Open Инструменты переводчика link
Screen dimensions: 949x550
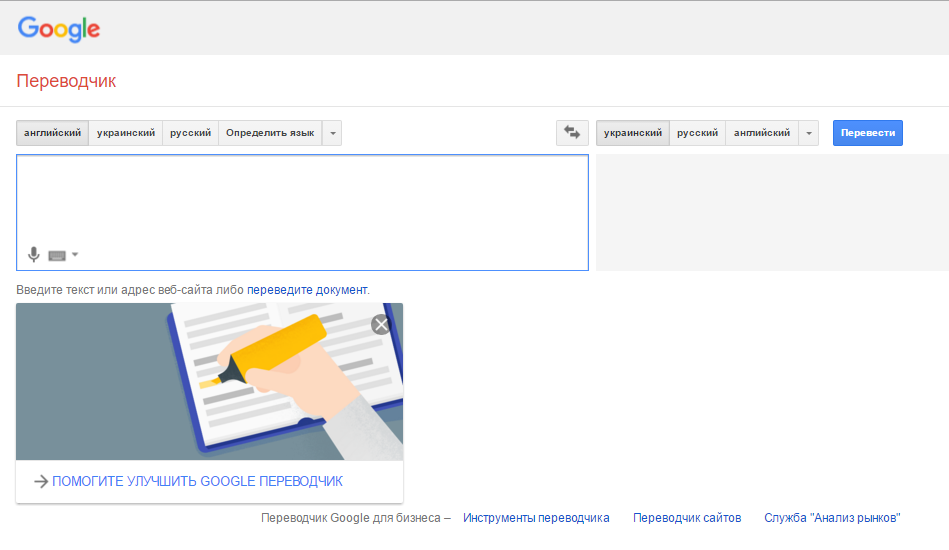click(536, 518)
